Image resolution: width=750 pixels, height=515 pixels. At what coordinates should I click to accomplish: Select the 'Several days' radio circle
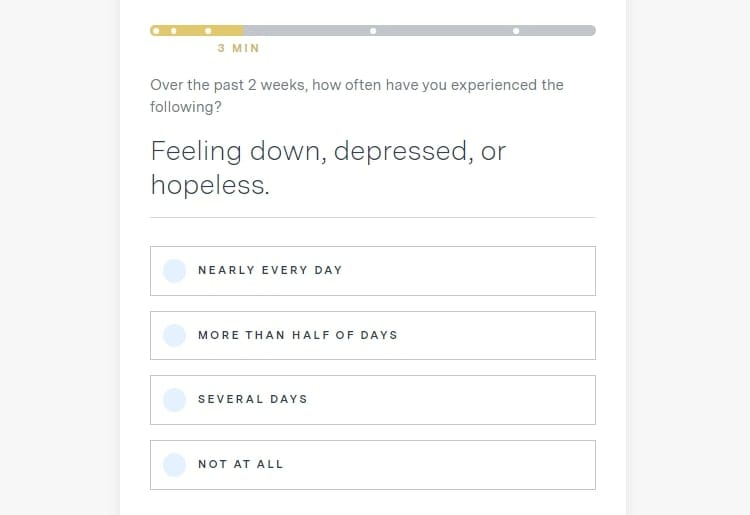(x=174, y=400)
